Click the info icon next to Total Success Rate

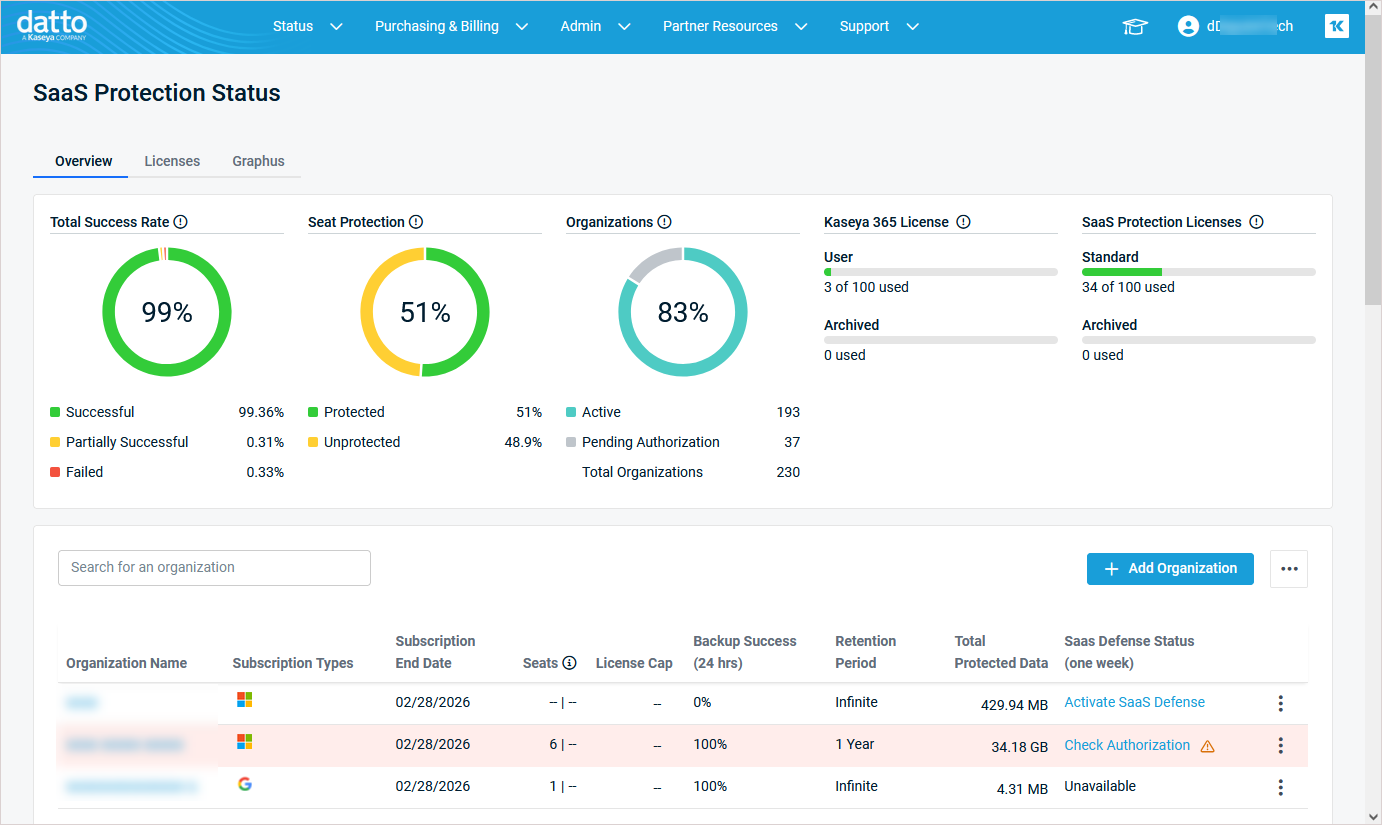point(181,222)
